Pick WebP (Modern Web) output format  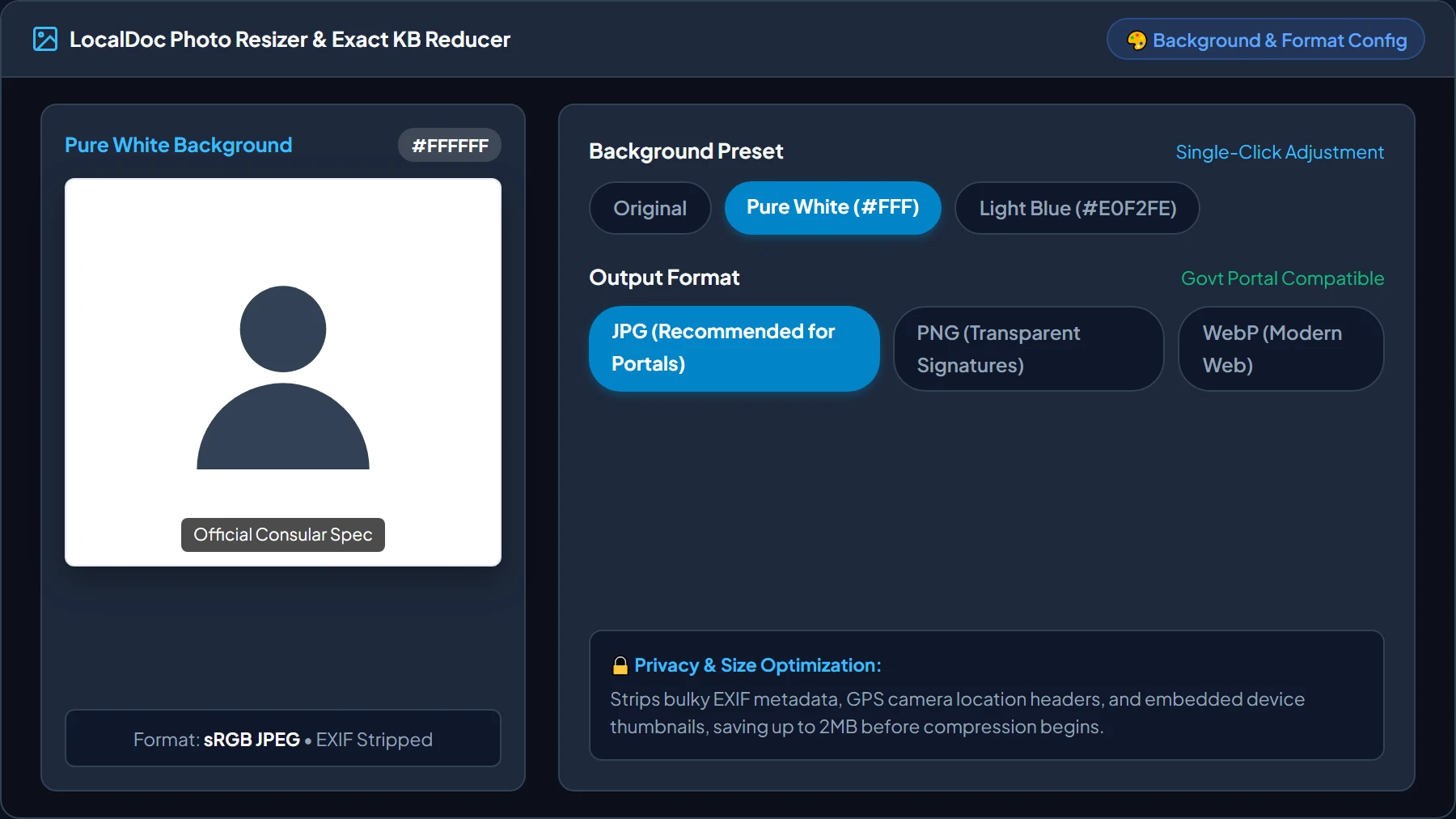(x=1280, y=349)
